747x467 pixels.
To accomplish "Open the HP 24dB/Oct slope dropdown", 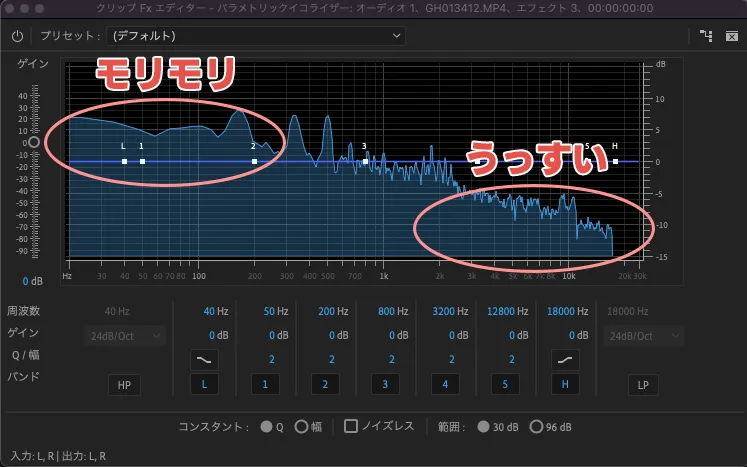I will pyautogui.click(x=125, y=336).
